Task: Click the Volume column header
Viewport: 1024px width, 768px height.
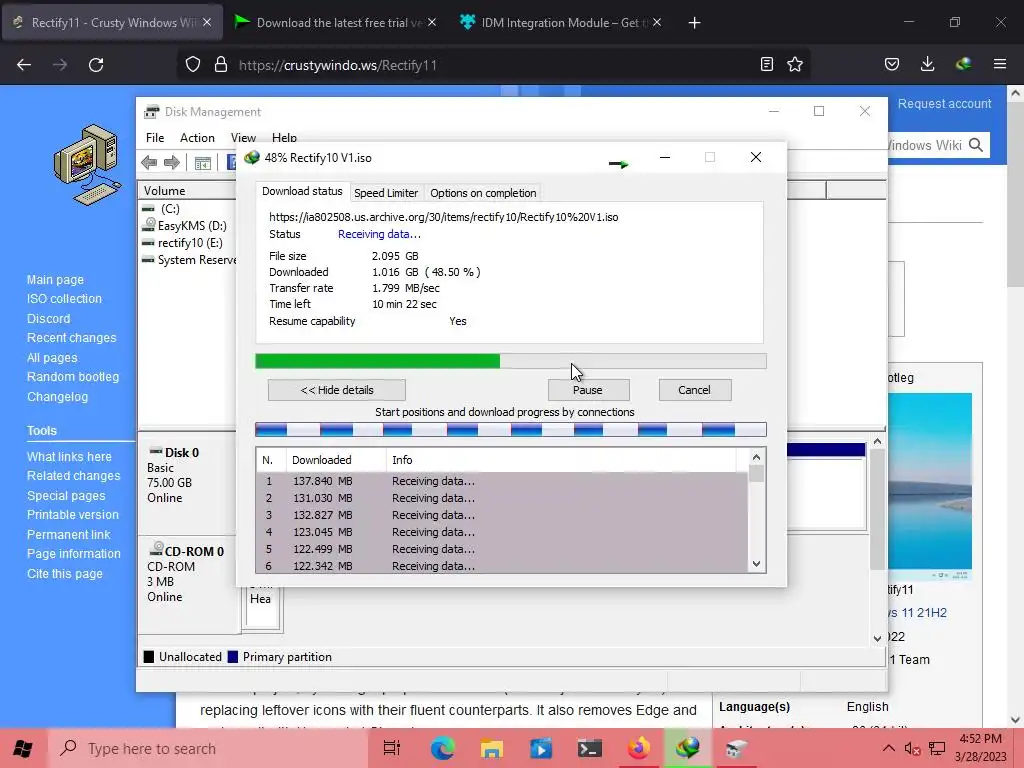Action: point(187,191)
